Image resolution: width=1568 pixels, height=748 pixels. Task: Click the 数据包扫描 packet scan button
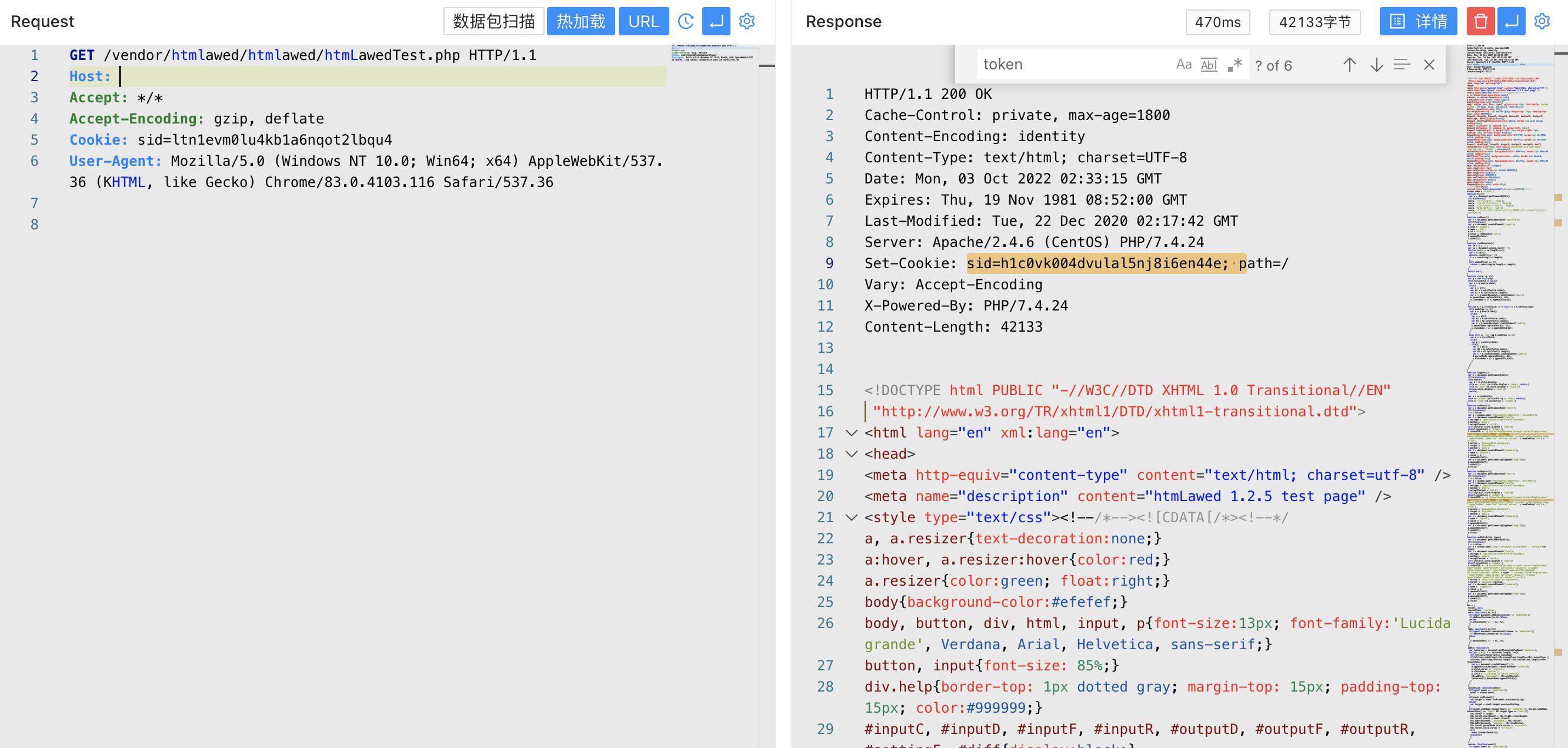[x=493, y=22]
